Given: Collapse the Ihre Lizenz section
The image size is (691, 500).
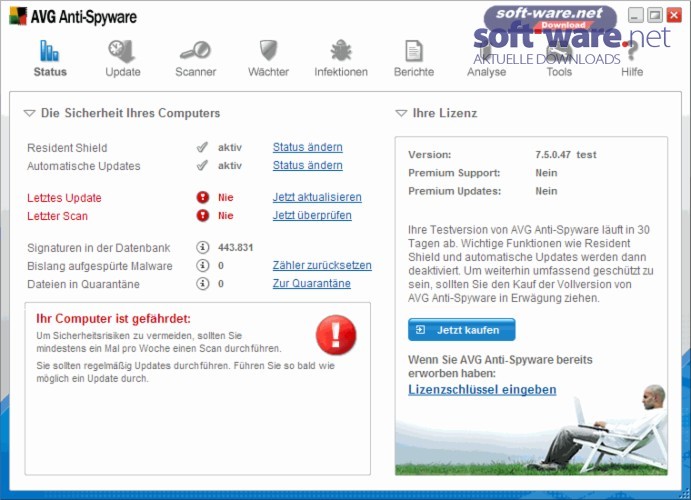Looking at the screenshot, I should click(401, 114).
